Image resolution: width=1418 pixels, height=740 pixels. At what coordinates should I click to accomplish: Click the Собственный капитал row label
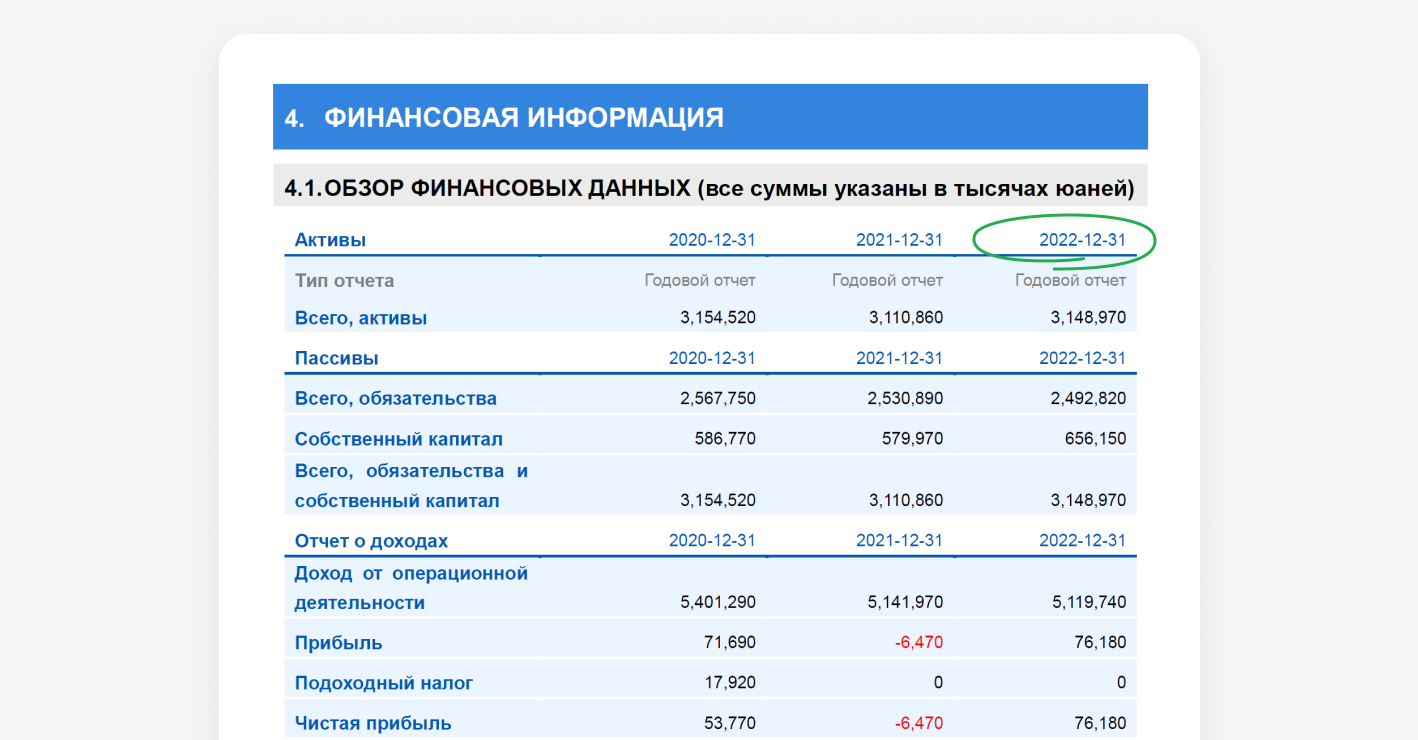point(399,439)
